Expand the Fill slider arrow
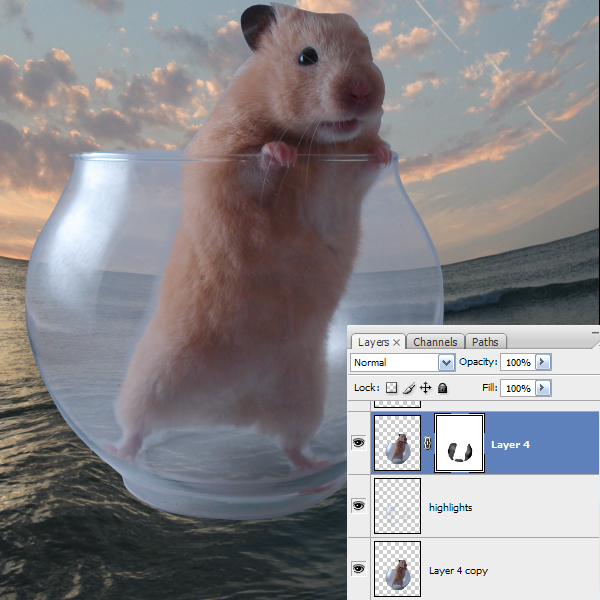Image resolution: width=600 pixels, height=600 pixels. pyautogui.click(x=543, y=388)
